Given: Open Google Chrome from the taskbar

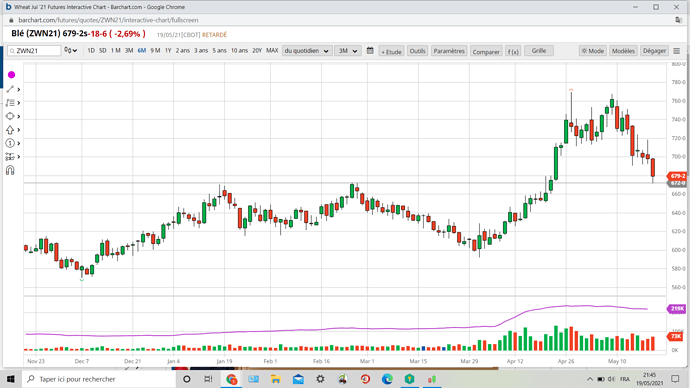Looking at the screenshot, I should (231, 379).
